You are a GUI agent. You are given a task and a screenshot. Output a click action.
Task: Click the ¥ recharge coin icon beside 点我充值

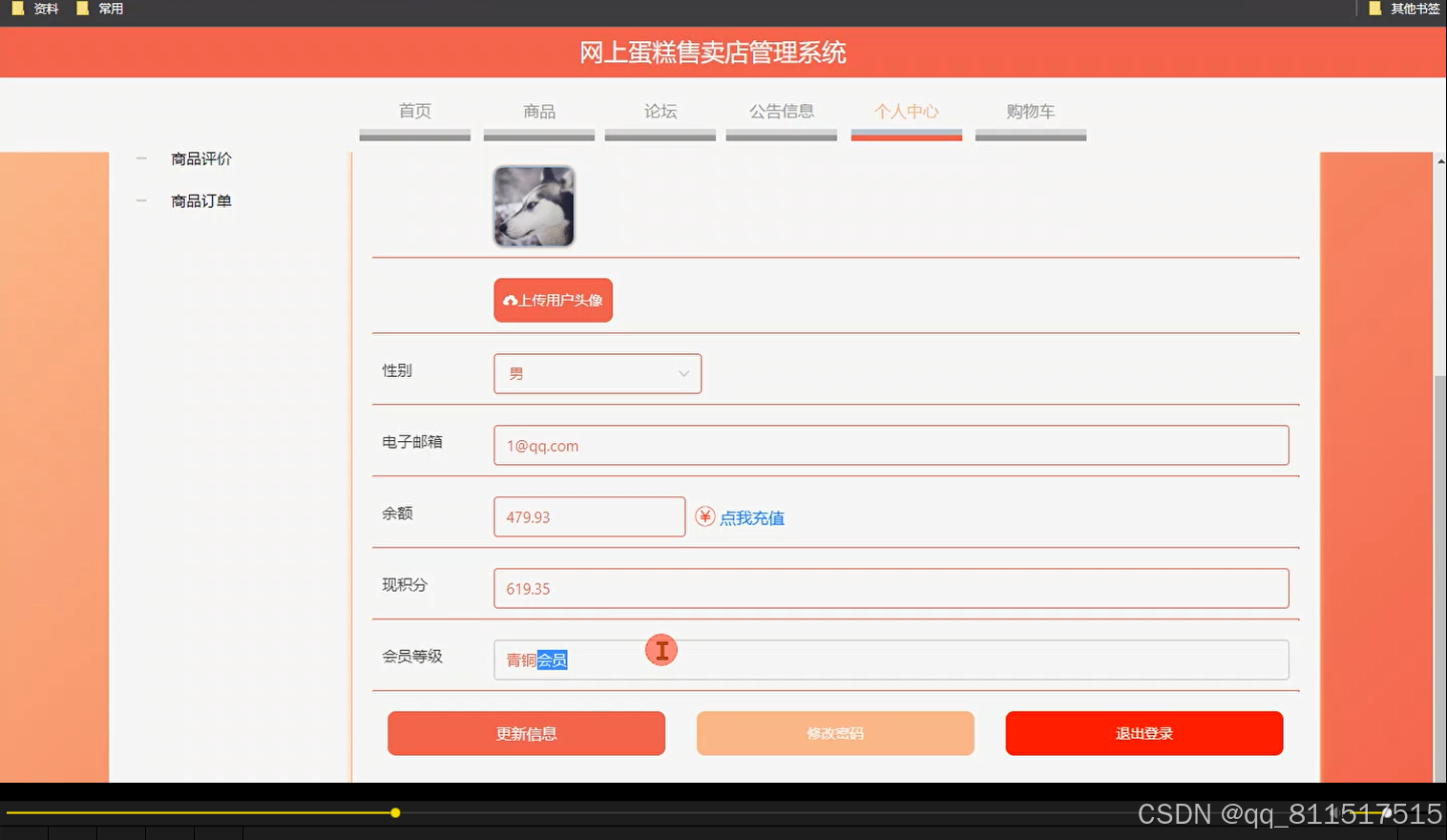coord(703,516)
